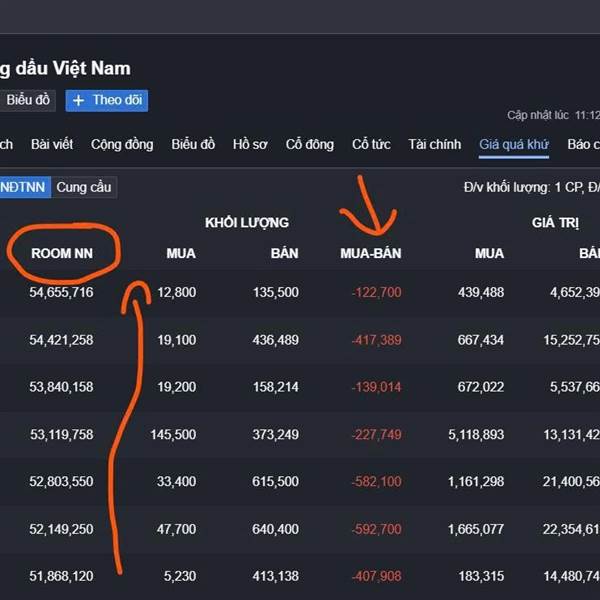The image size is (600, 600).
Task: Click the KHỐI LƯỢNG MUA column header
Action: click(x=181, y=253)
